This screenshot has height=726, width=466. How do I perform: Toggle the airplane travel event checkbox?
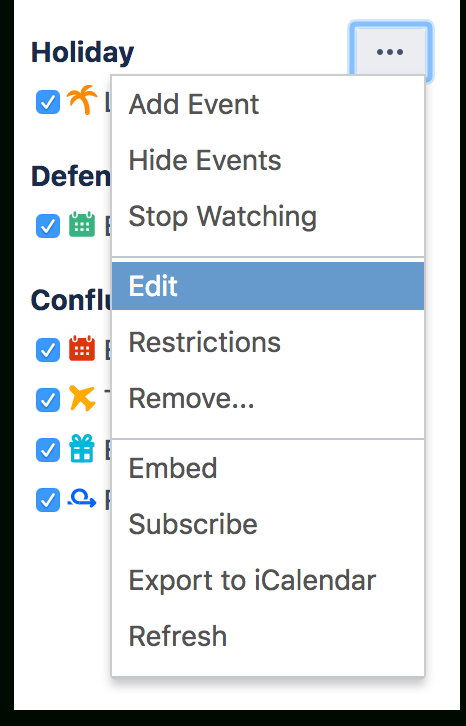coord(48,400)
